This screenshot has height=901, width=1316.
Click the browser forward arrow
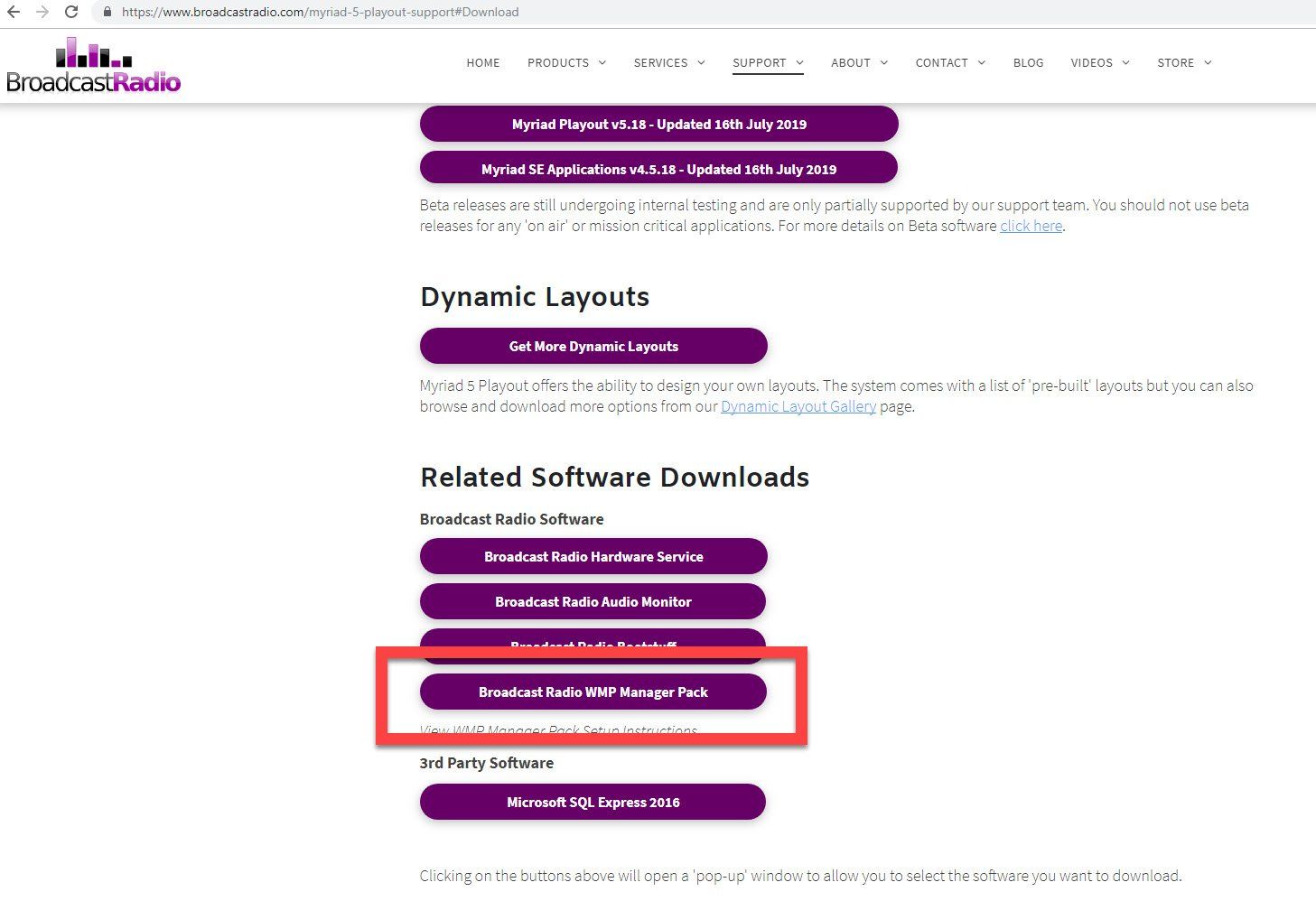(42, 12)
